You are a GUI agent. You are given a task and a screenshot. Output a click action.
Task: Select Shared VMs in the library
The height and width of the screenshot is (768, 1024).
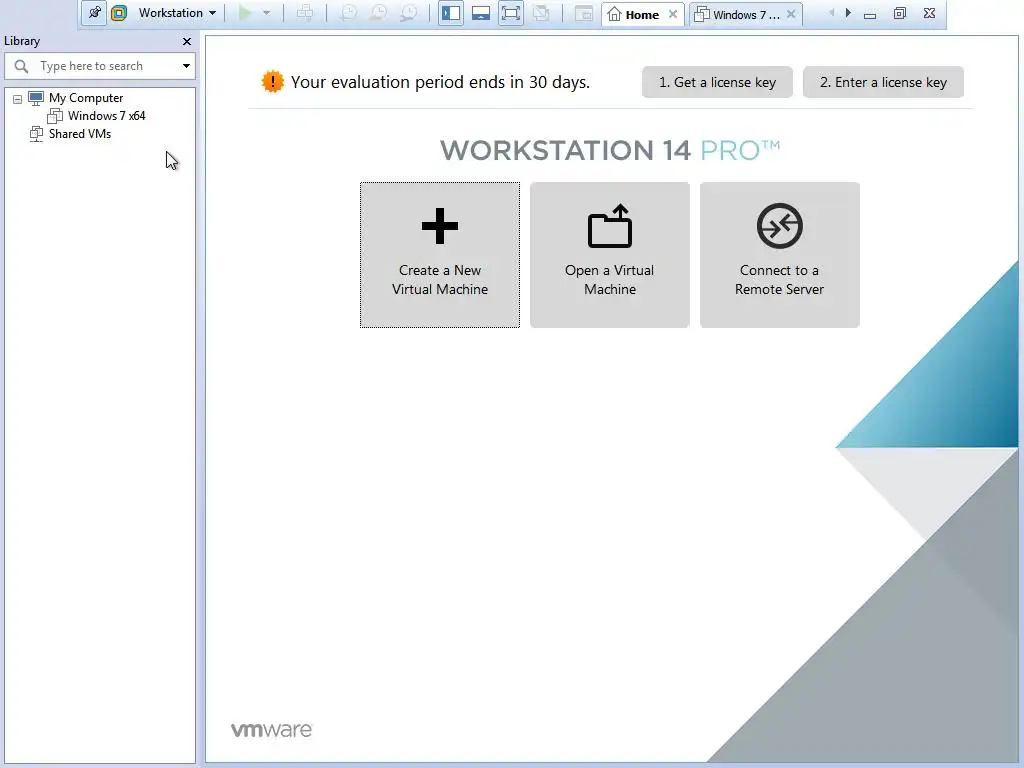click(x=80, y=134)
